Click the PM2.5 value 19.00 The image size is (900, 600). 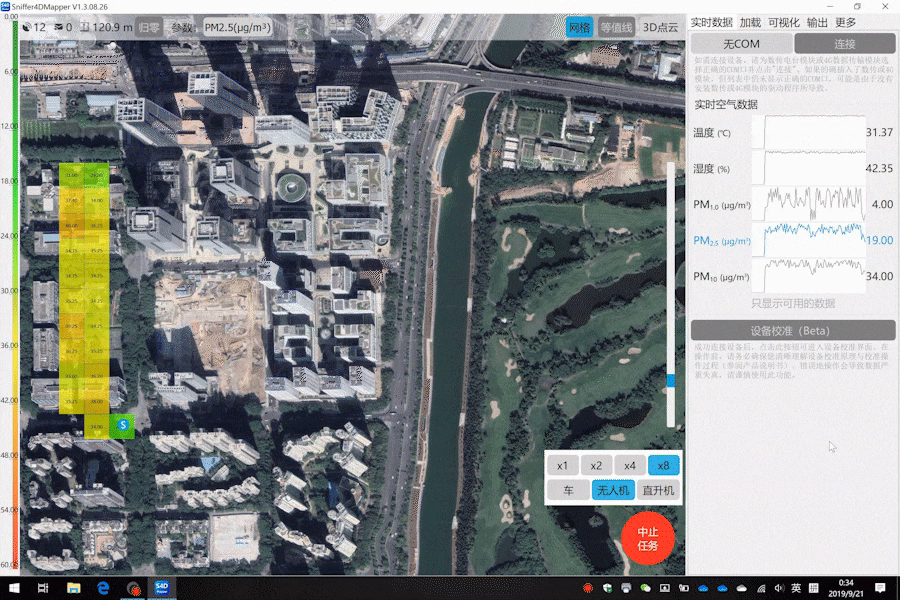[x=879, y=240]
